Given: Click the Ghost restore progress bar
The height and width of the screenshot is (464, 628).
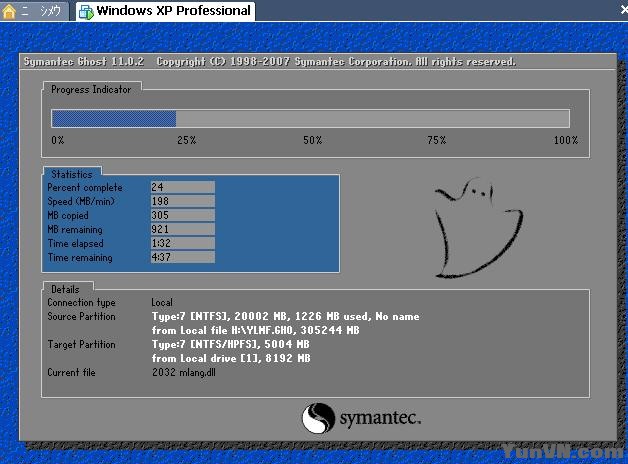Looking at the screenshot, I should click(310, 119).
